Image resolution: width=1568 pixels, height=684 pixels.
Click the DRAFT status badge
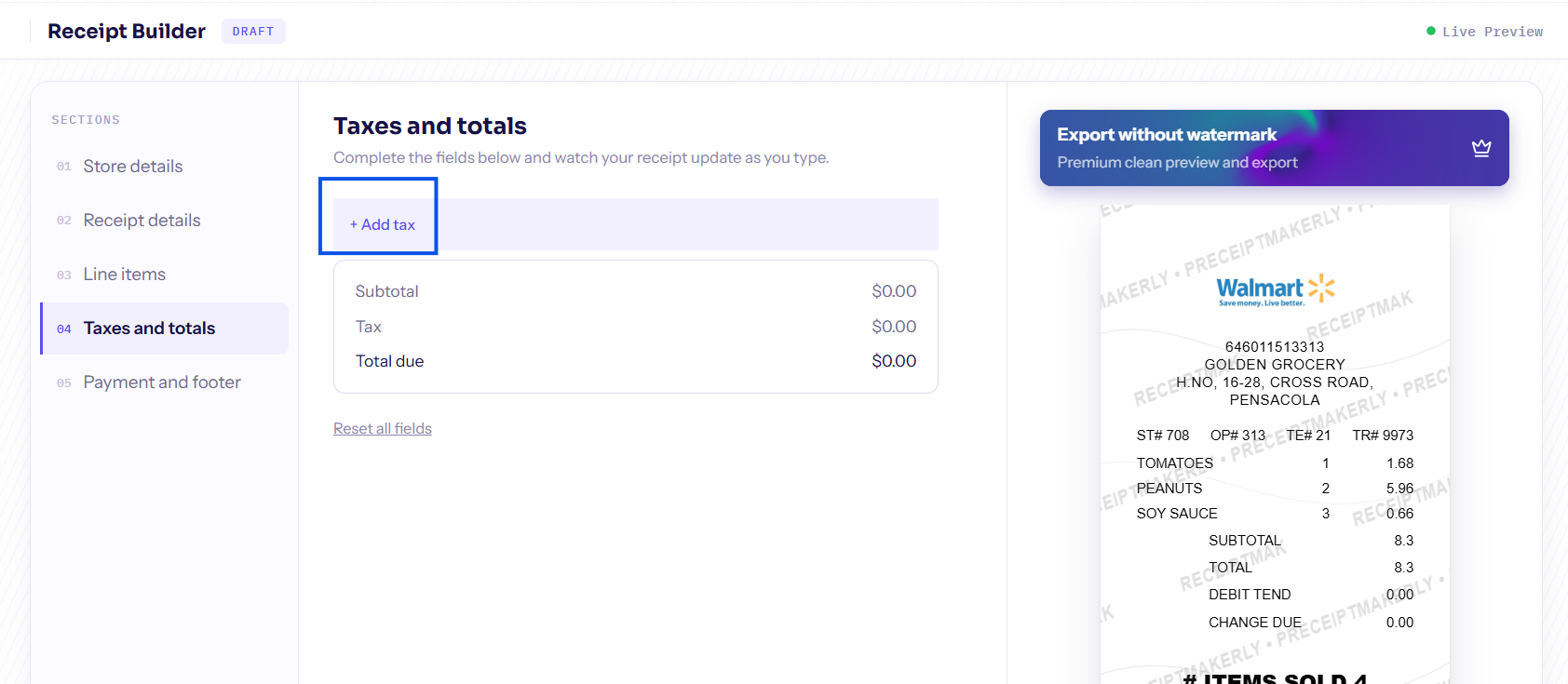click(253, 32)
